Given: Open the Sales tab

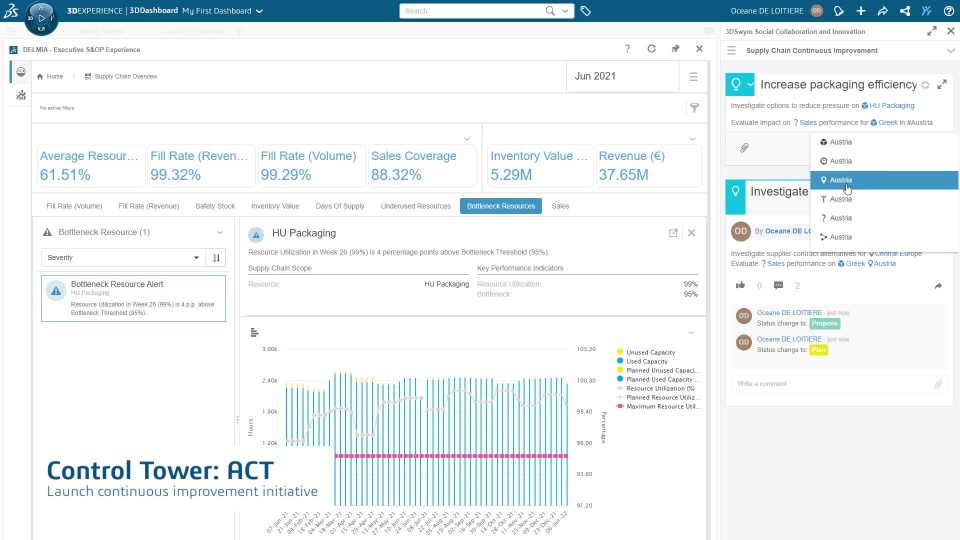Looking at the screenshot, I should pyautogui.click(x=560, y=206).
